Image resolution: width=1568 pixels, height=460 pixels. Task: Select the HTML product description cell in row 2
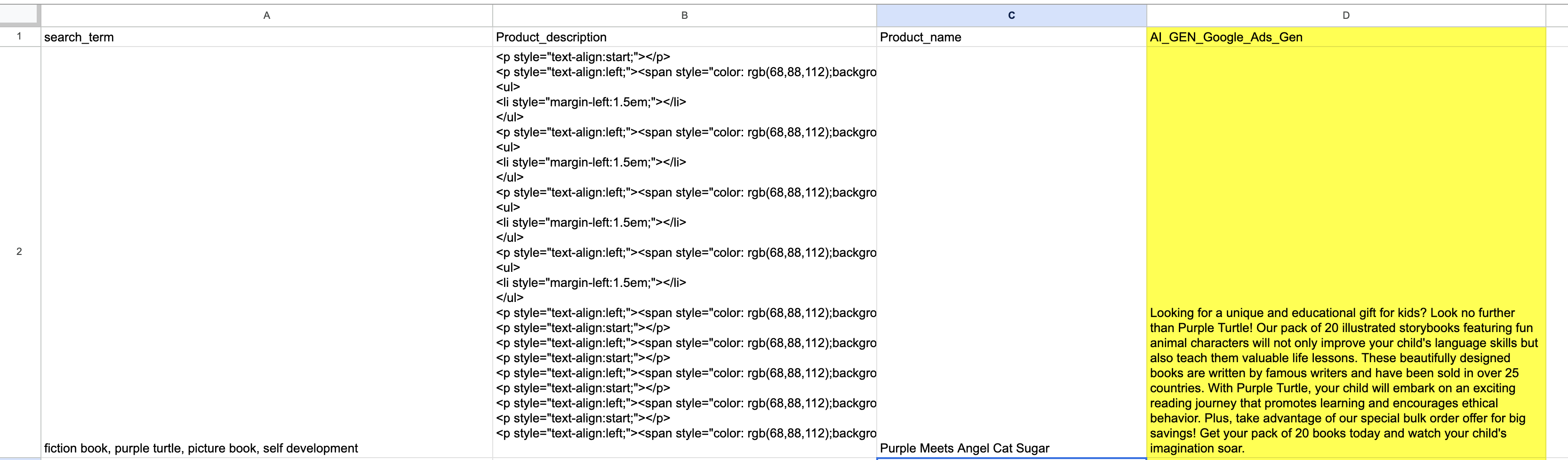pyautogui.click(x=684, y=252)
